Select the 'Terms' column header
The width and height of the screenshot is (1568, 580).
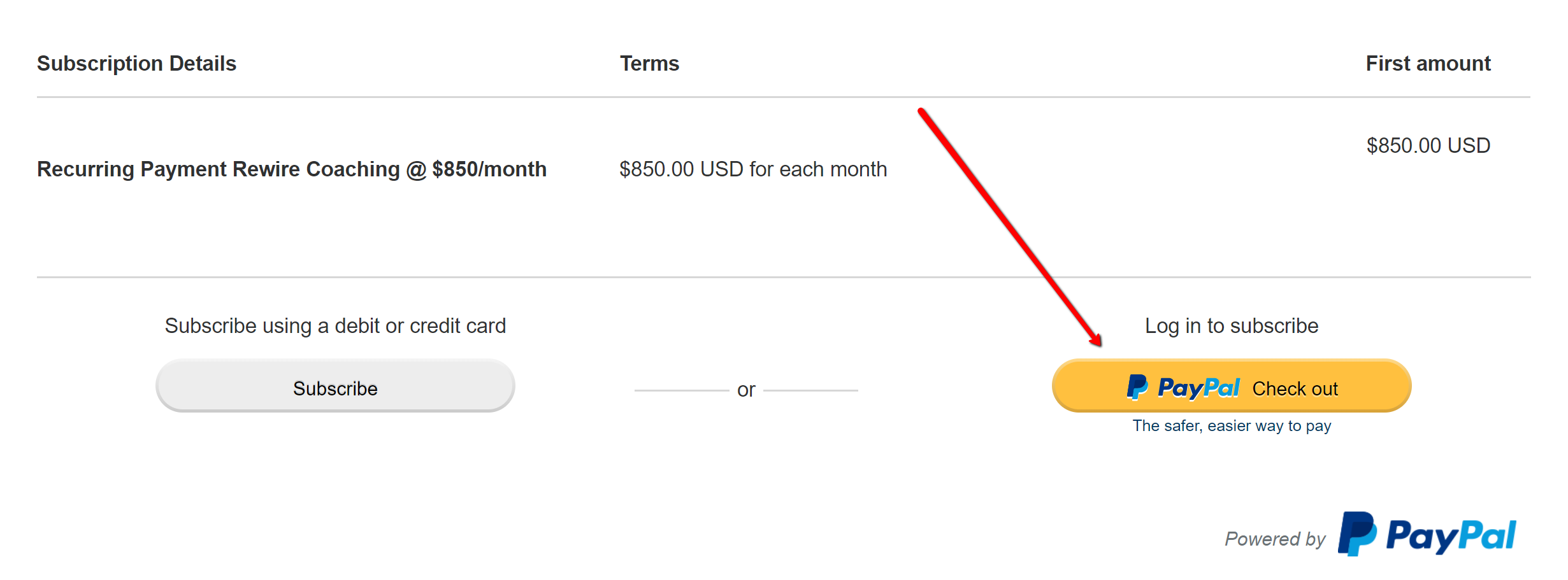[649, 64]
